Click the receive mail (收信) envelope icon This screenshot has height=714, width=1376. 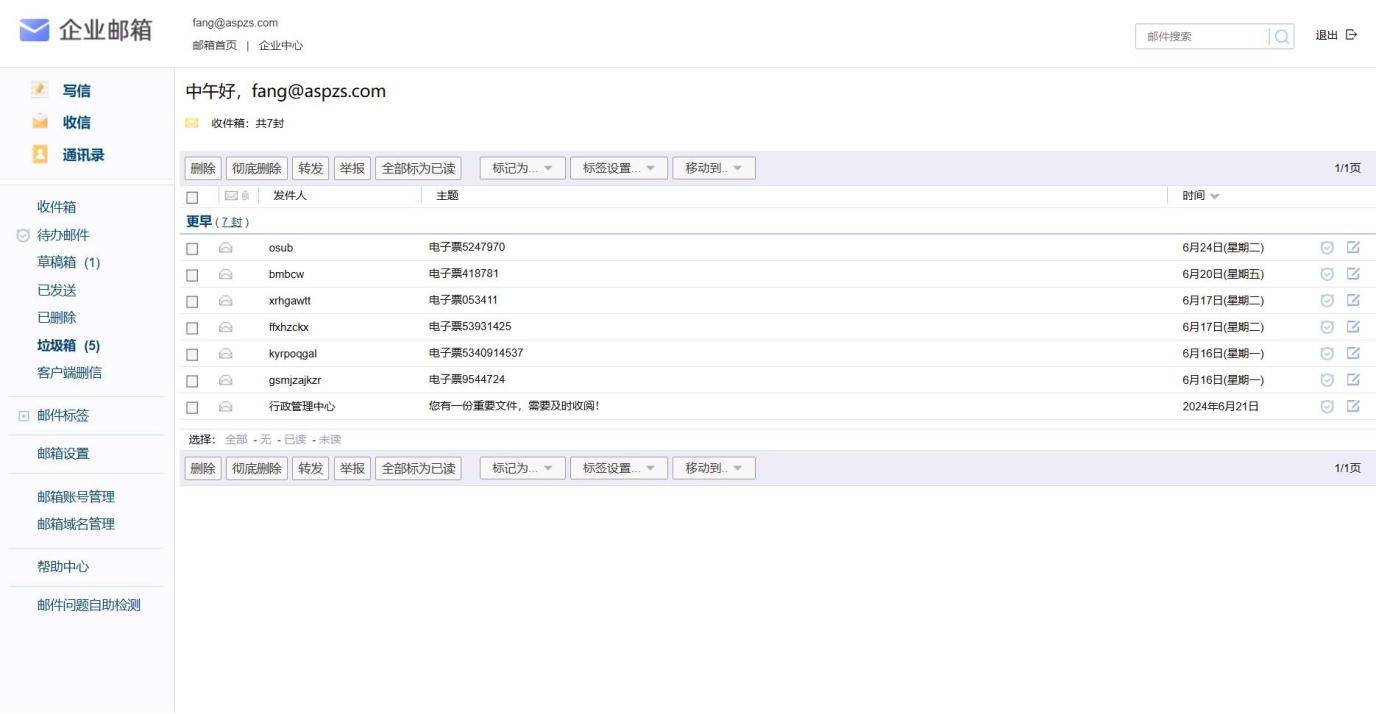pos(40,122)
